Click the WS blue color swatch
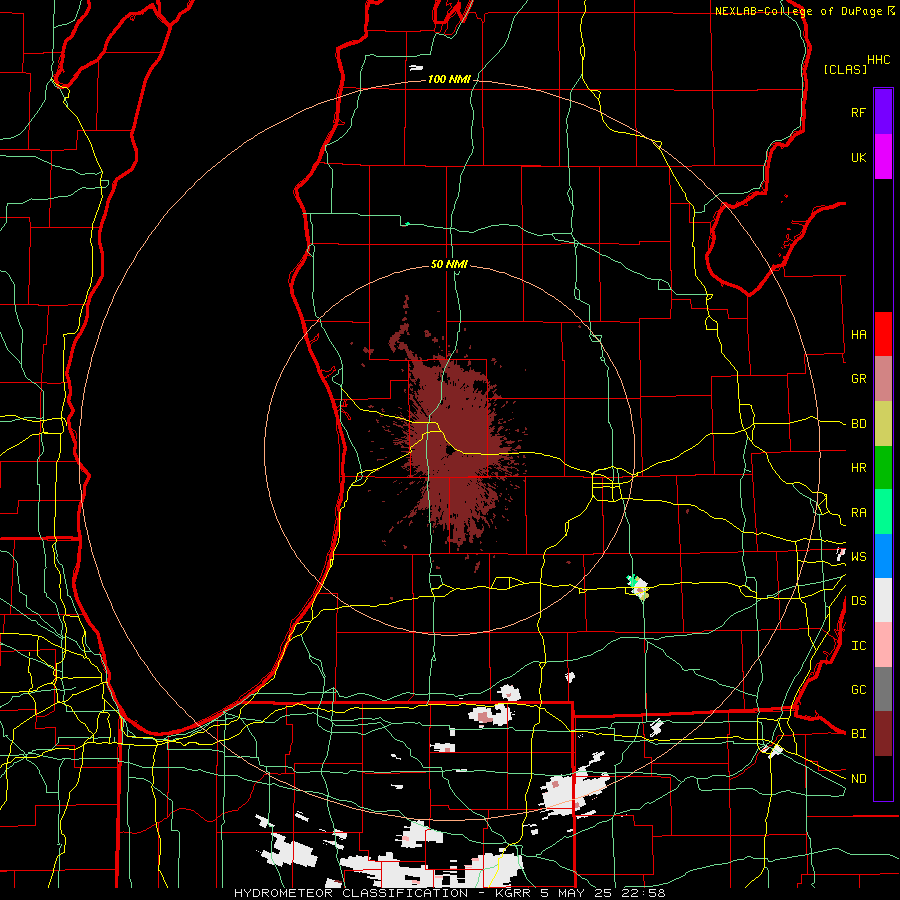The image size is (900, 900). click(x=883, y=556)
